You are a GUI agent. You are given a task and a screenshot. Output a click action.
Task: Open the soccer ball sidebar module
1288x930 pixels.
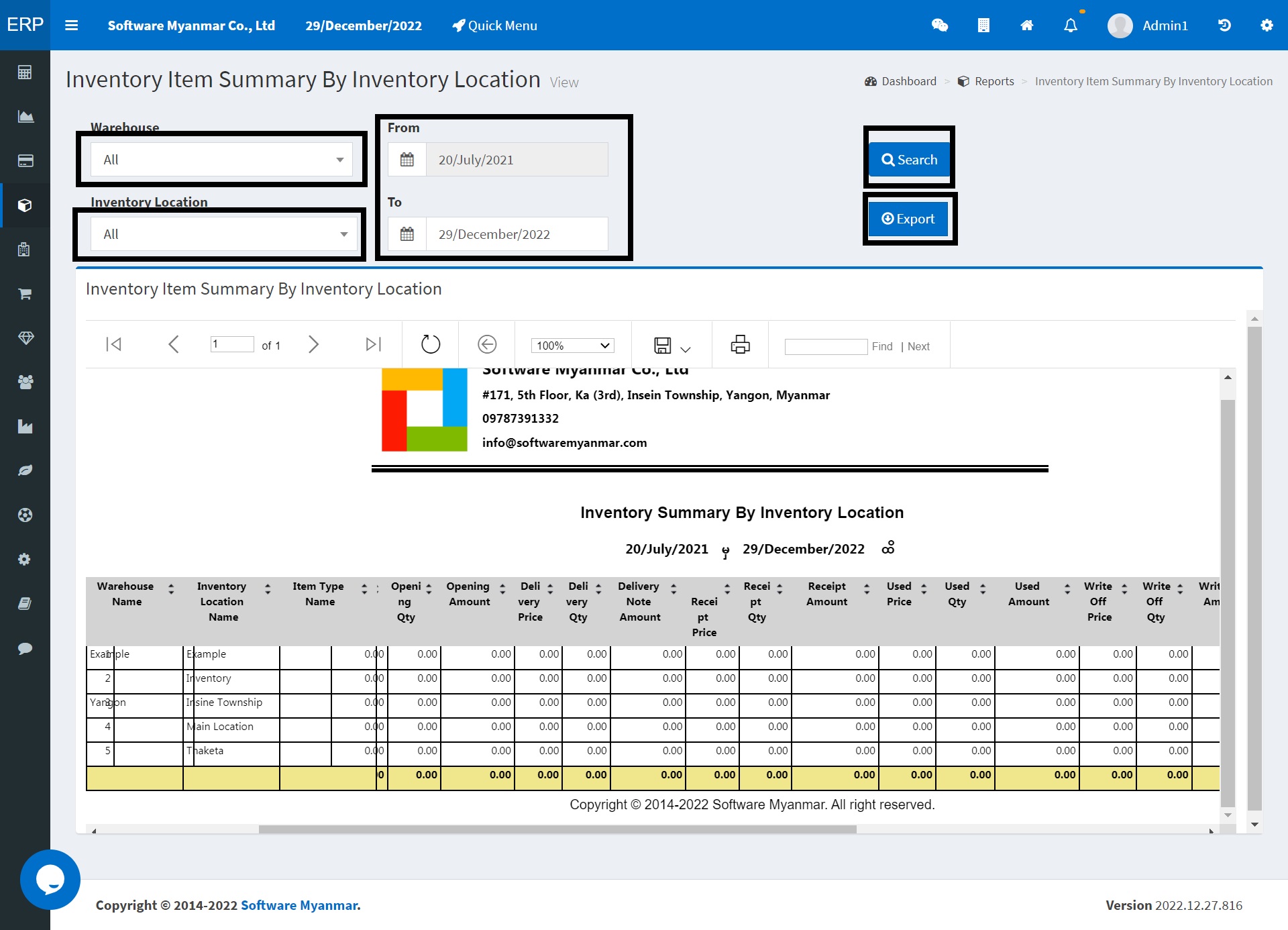(25, 515)
